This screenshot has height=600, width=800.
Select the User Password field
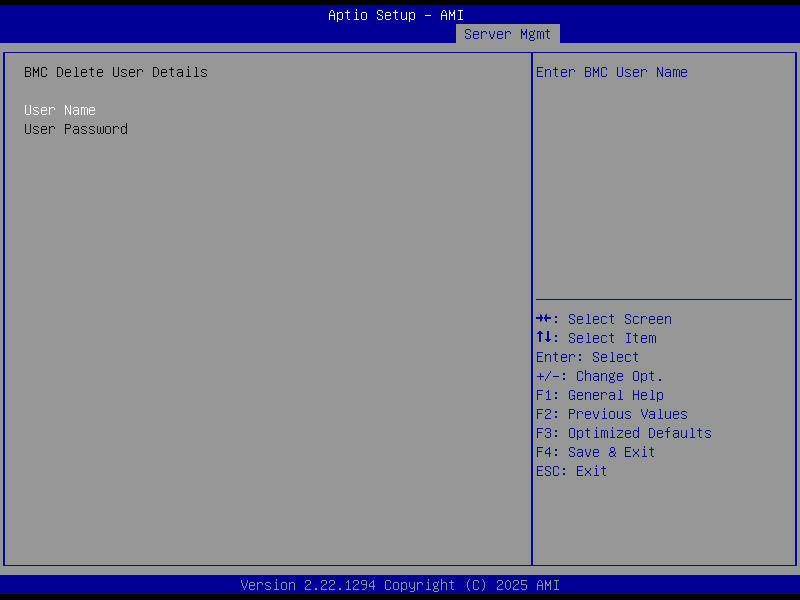pos(75,129)
